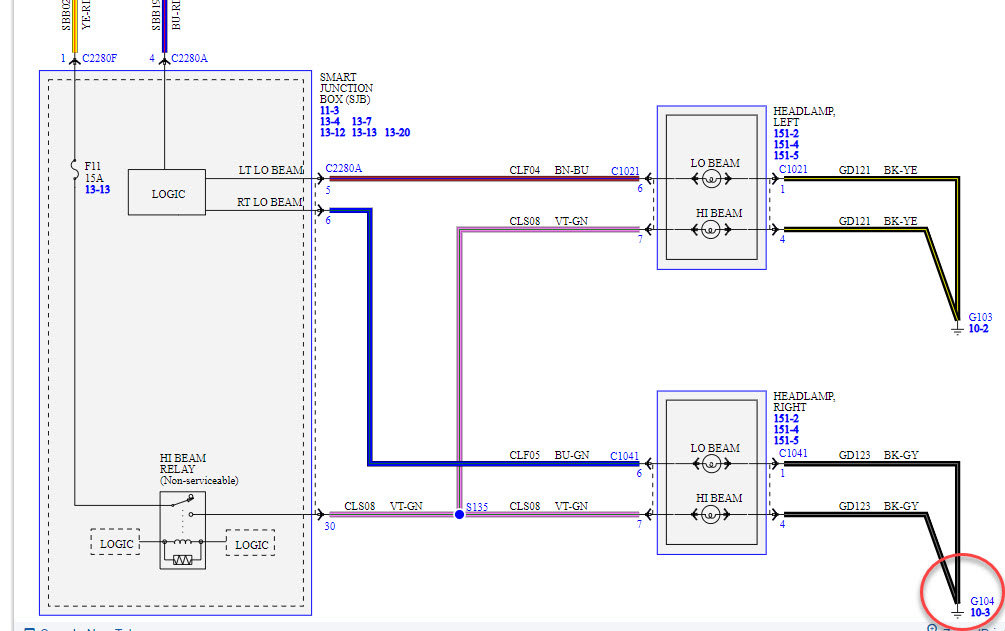The image size is (1005, 631).
Task: Select the right headlamp HI BEAM bulb symbol
Action: click(710, 515)
